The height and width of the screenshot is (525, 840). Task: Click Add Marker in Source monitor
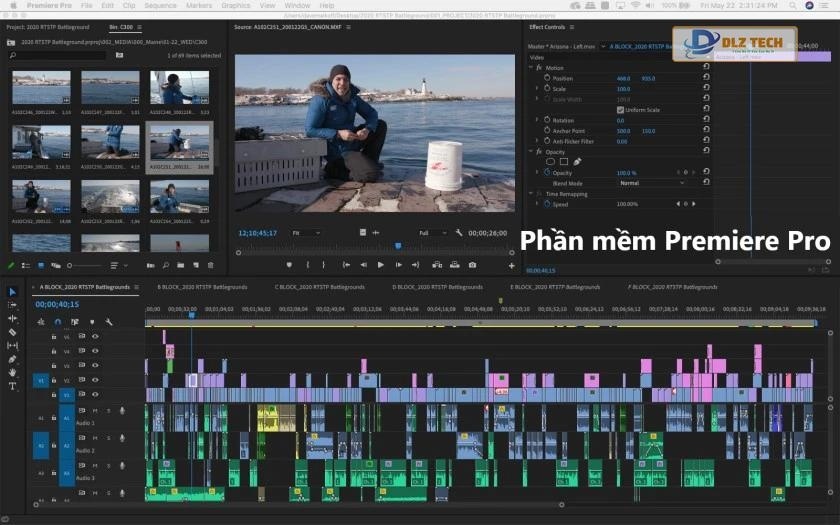[x=289, y=265]
